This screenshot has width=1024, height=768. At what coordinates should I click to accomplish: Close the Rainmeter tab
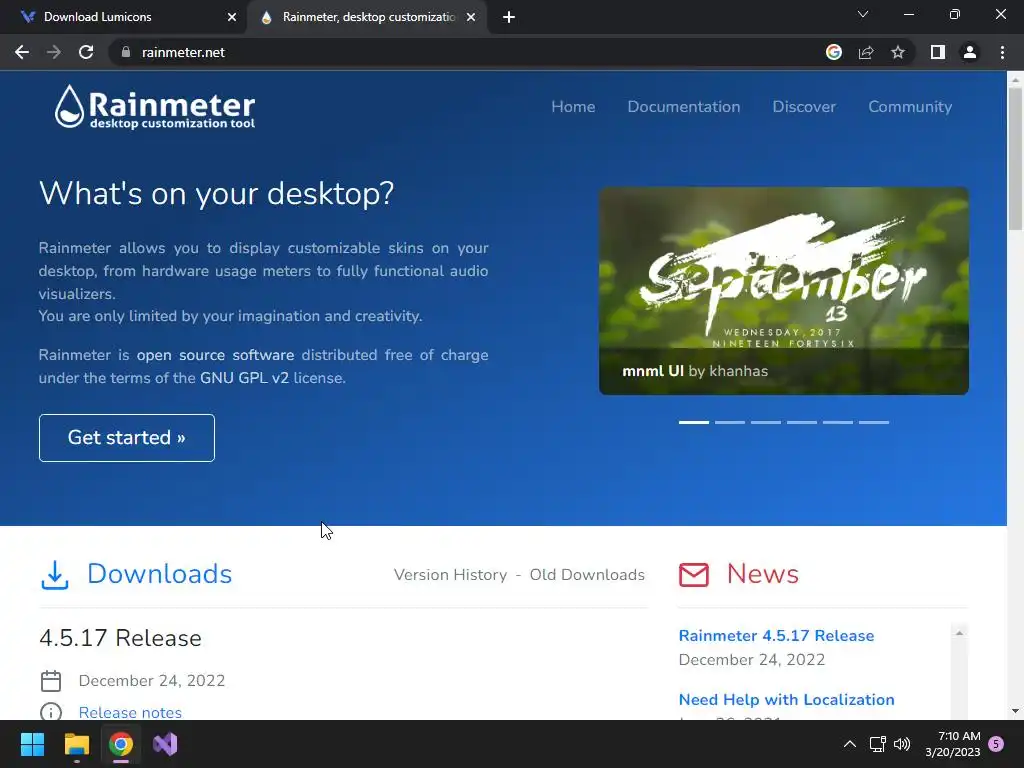click(x=471, y=17)
